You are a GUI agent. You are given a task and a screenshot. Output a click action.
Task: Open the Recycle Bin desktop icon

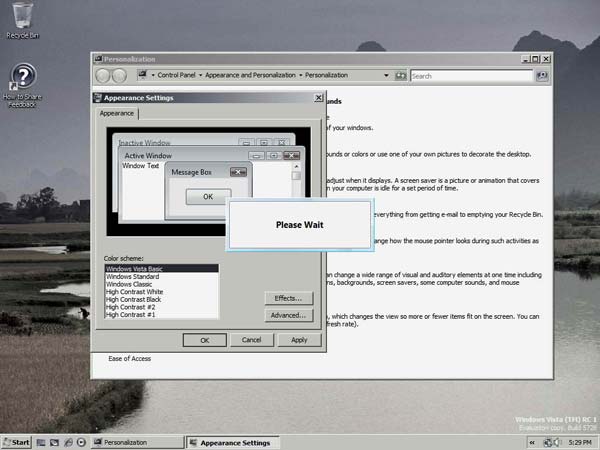tap(18, 17)
